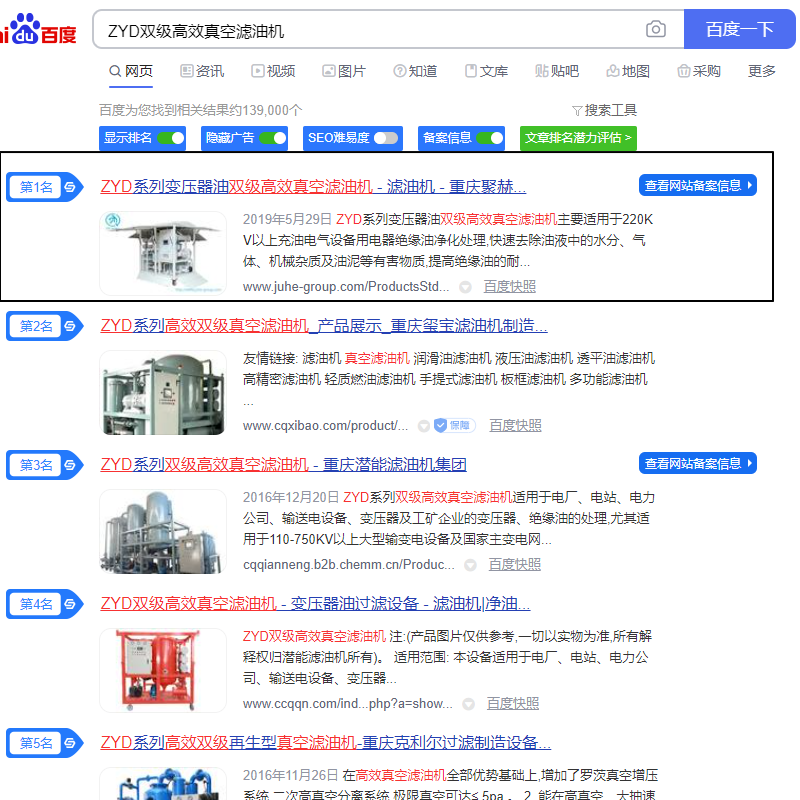The width and height of the screenshot is (800, 800).
Task: Open the 搜索工具 filter icon
Action: (x=577, y=110)
